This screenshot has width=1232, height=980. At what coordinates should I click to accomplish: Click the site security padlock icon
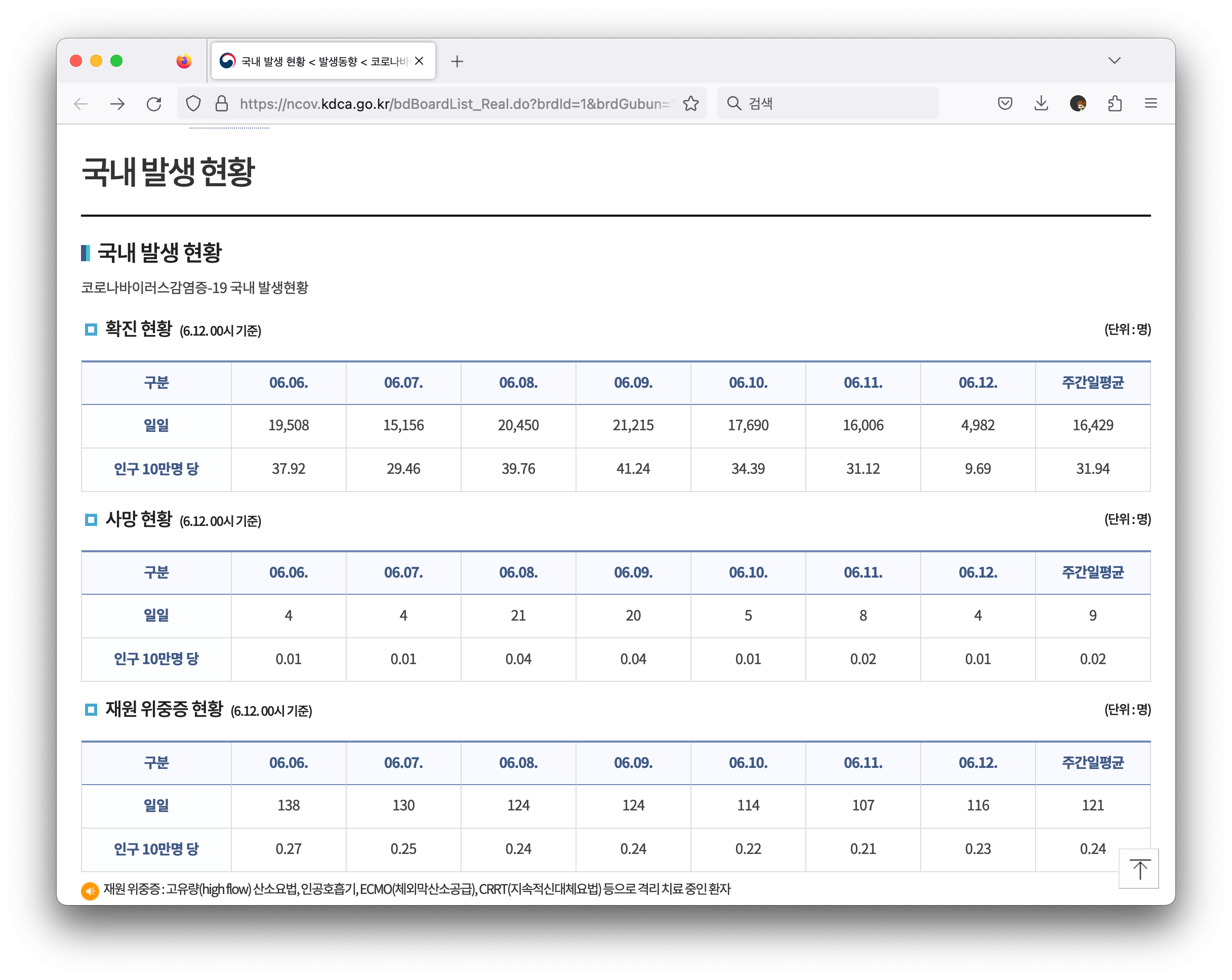[222, 103]
